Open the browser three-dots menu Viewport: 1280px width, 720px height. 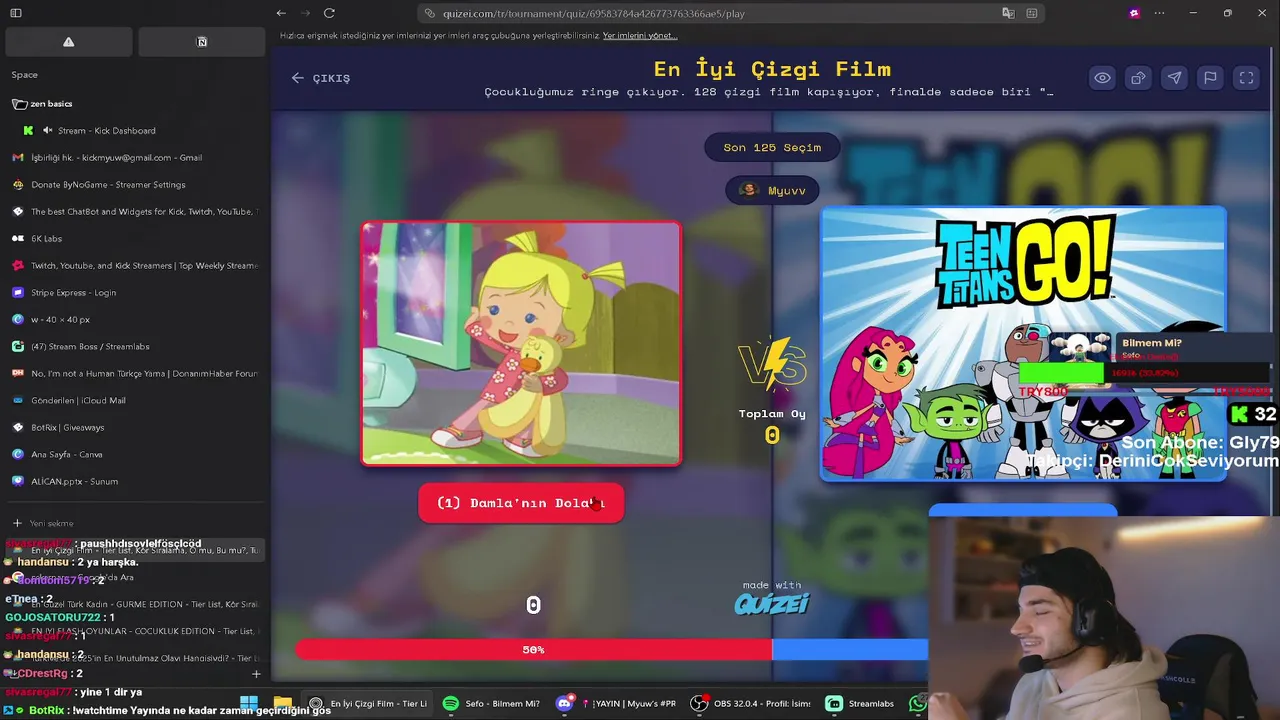tap(1159, 13)
